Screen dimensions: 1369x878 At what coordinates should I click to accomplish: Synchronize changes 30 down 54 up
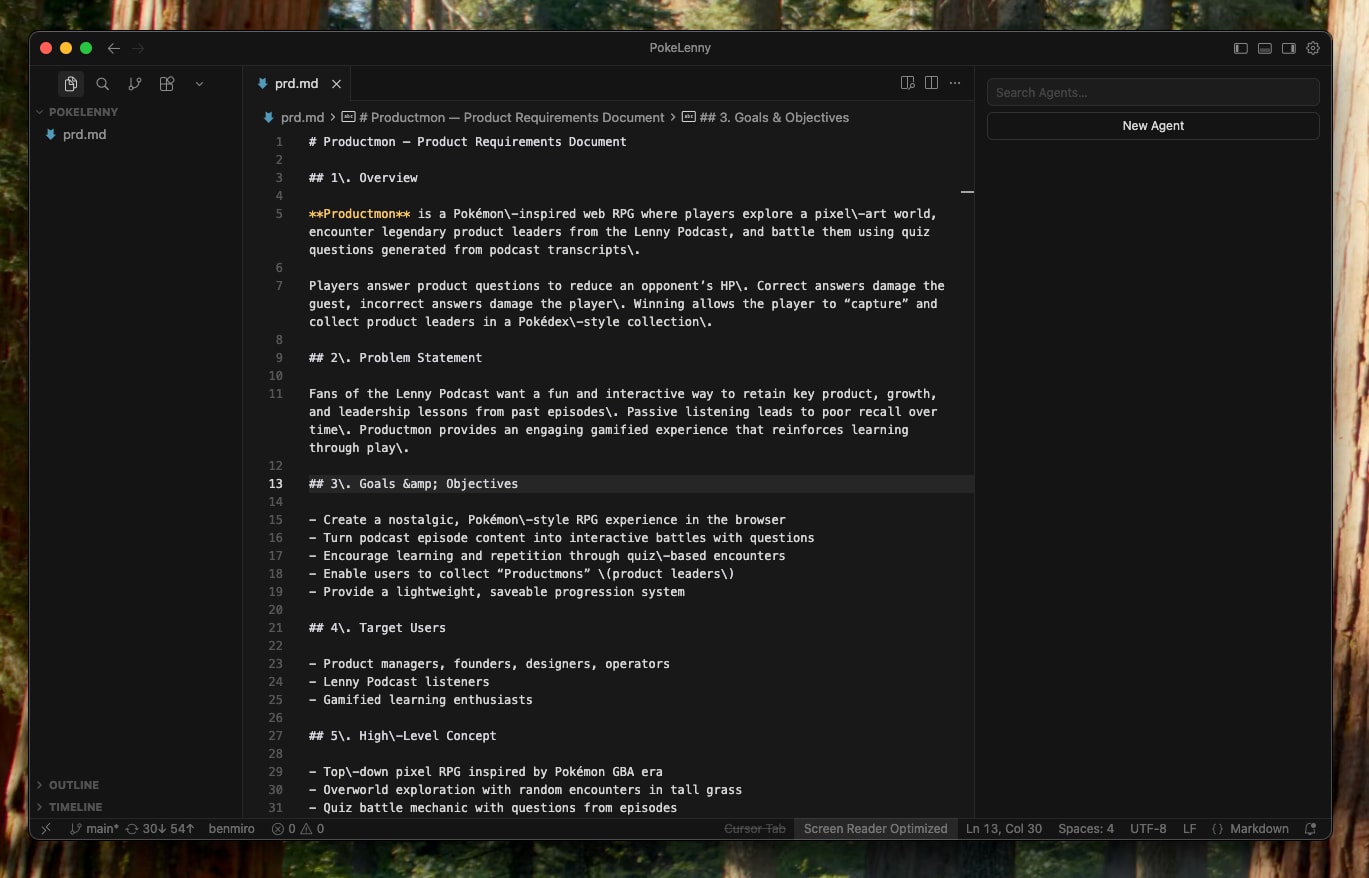click(x=160, y=829)
